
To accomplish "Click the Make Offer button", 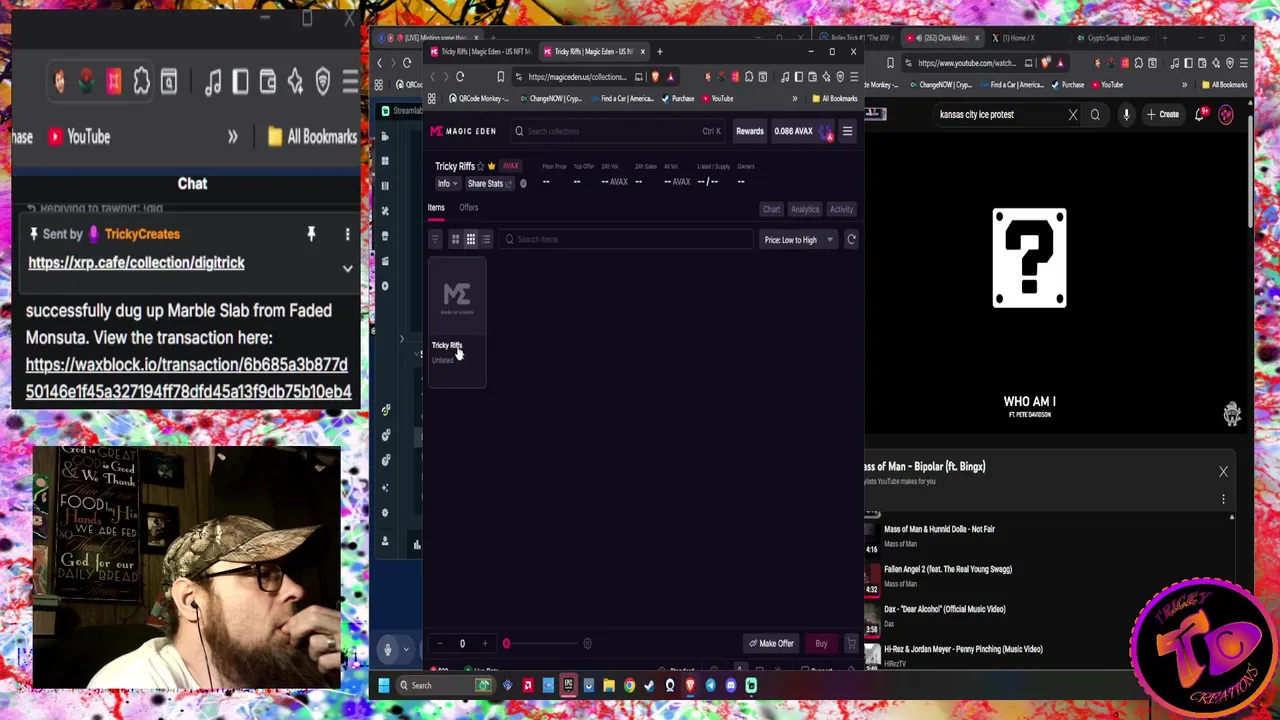I will (x=771, y=644).
